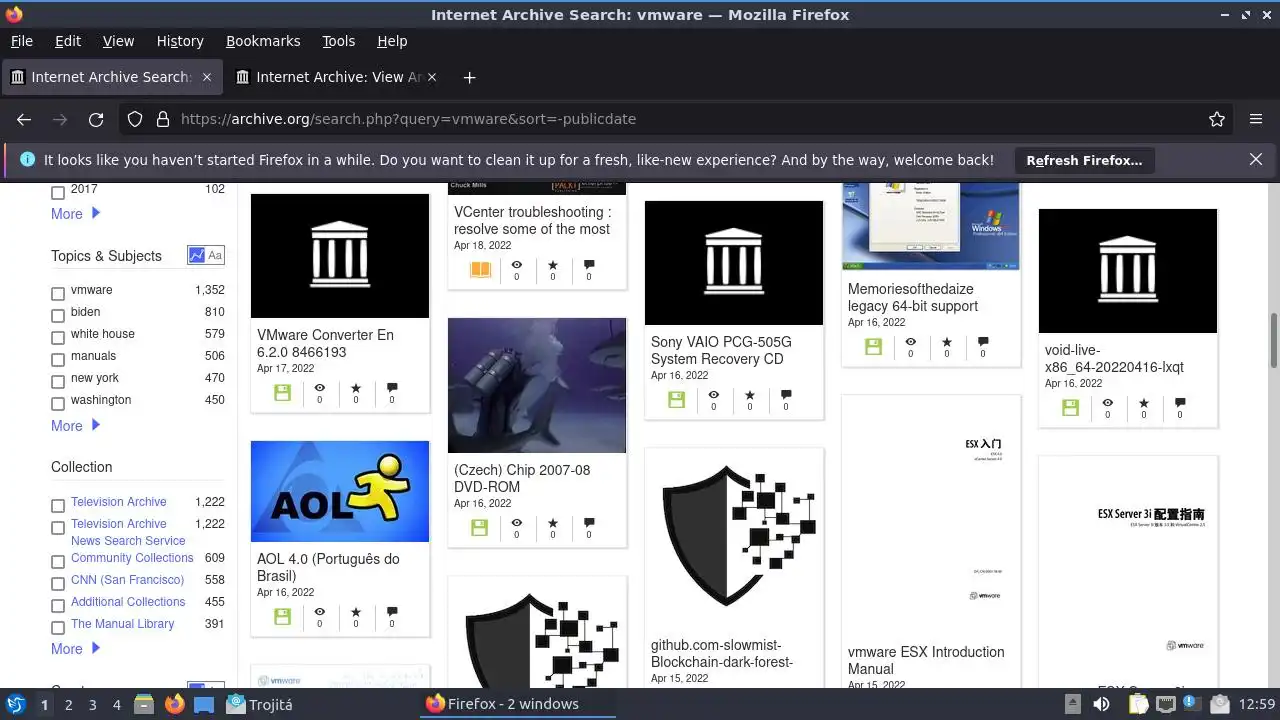Viewport: 1280px width, 720px height.
Task: Close the Internet Archive: View Archive tab
Action: click(432, 77)
